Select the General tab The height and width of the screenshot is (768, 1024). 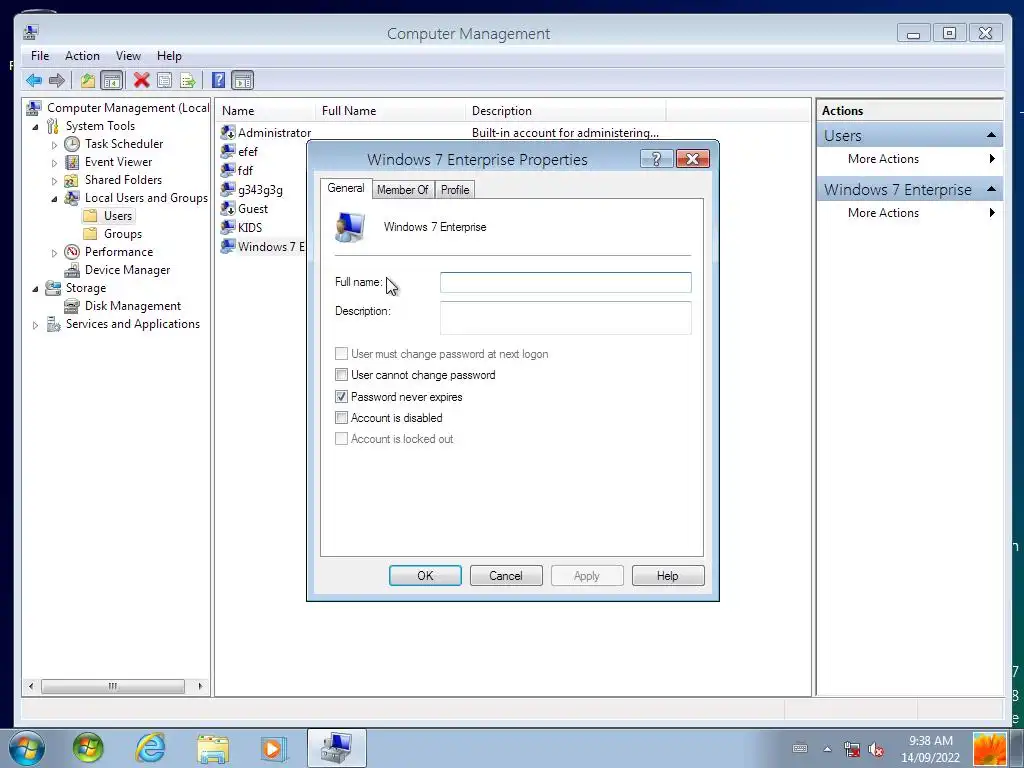(x=346, y=188)
